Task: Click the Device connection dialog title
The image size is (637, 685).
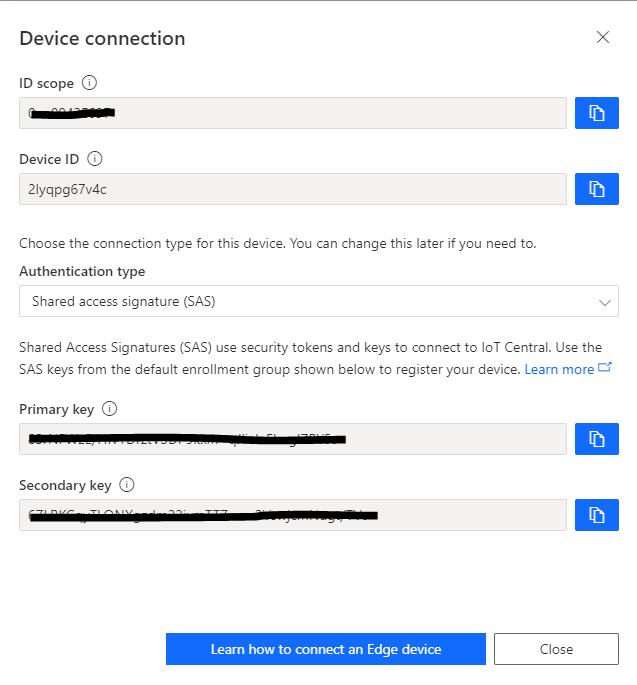Action: point(102,39)
